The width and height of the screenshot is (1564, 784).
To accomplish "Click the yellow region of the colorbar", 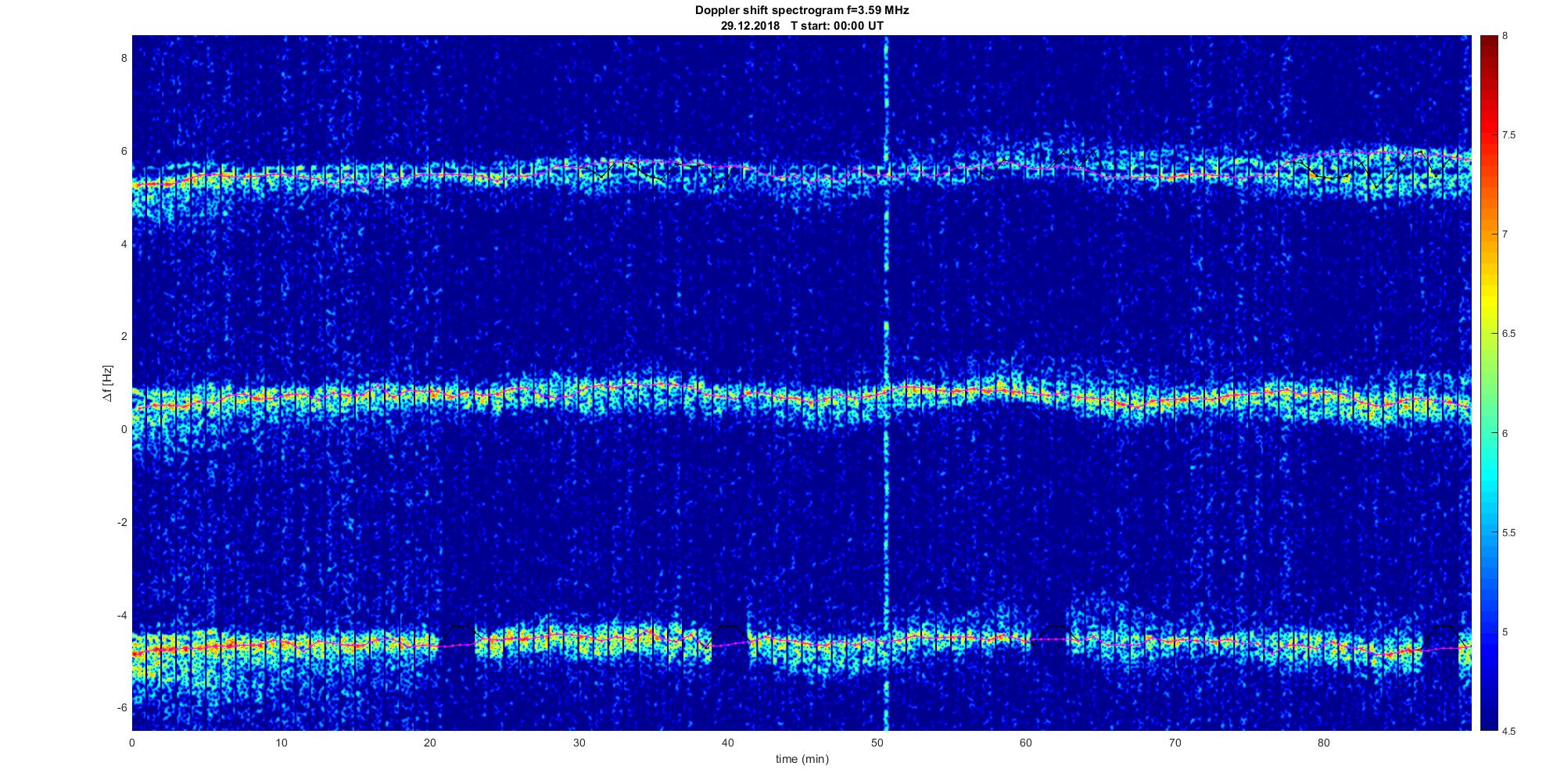I will click(x=1489, y=301).
